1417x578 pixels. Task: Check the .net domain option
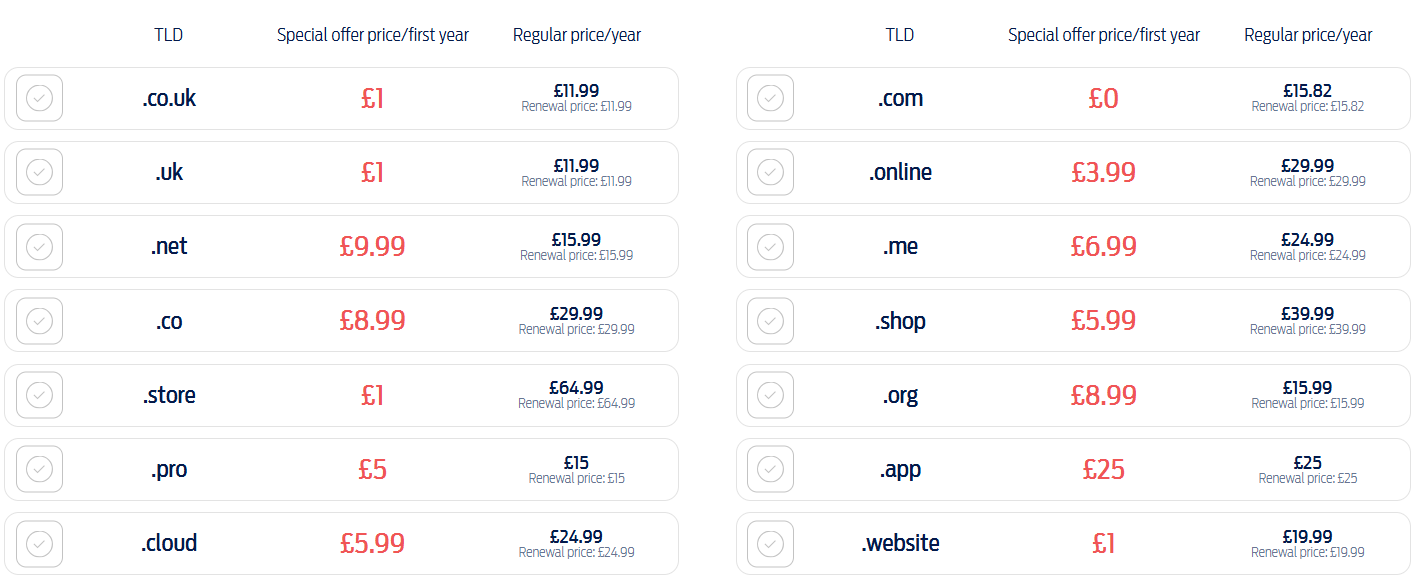click(39, 246)
